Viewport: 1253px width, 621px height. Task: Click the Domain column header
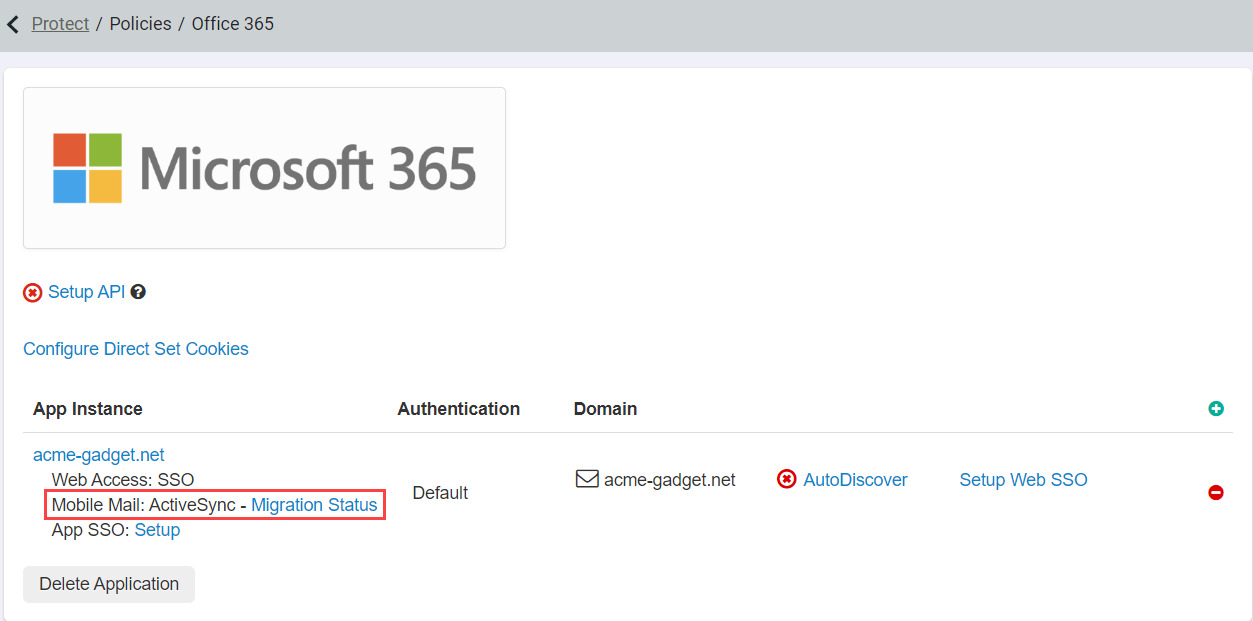point(606,409)
